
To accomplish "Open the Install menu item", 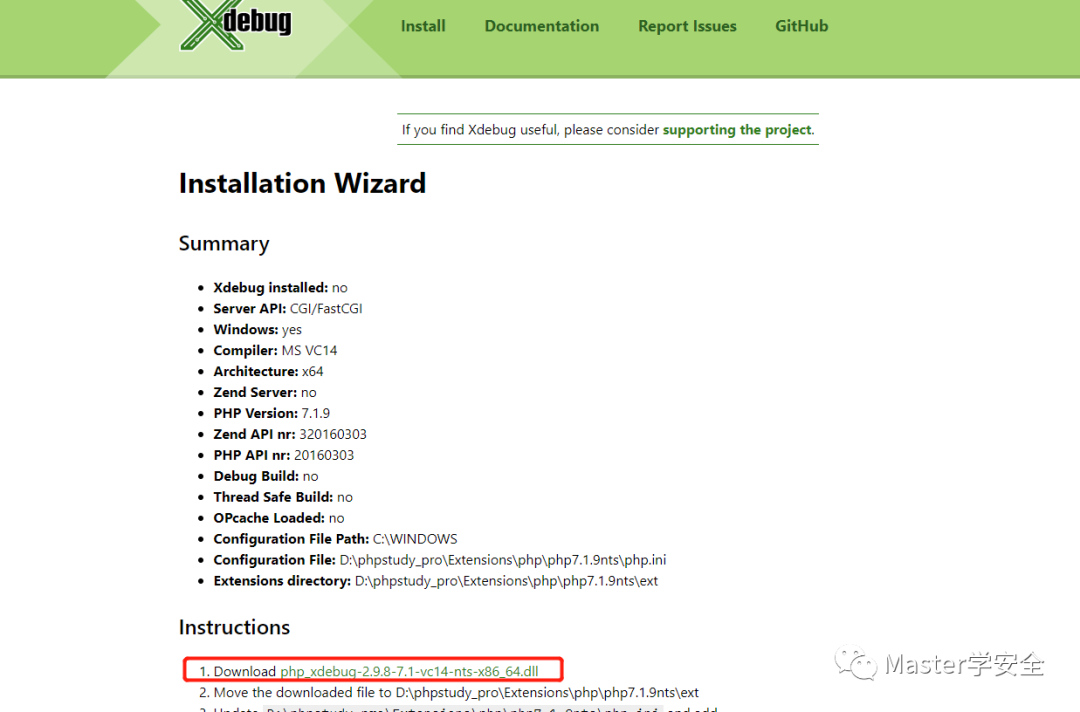I will (x=423, y=26).
